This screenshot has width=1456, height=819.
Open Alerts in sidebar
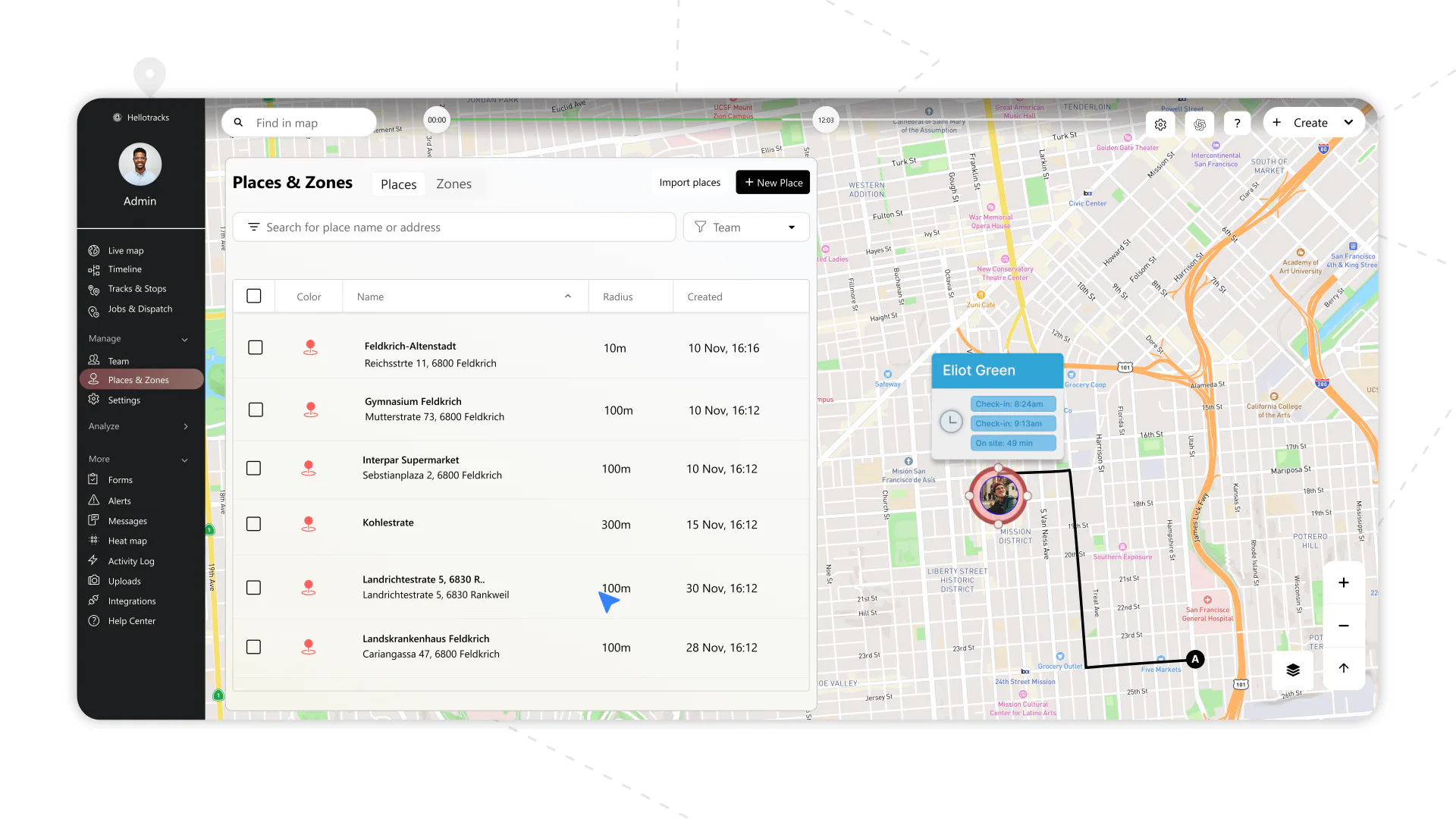(119, 501)
